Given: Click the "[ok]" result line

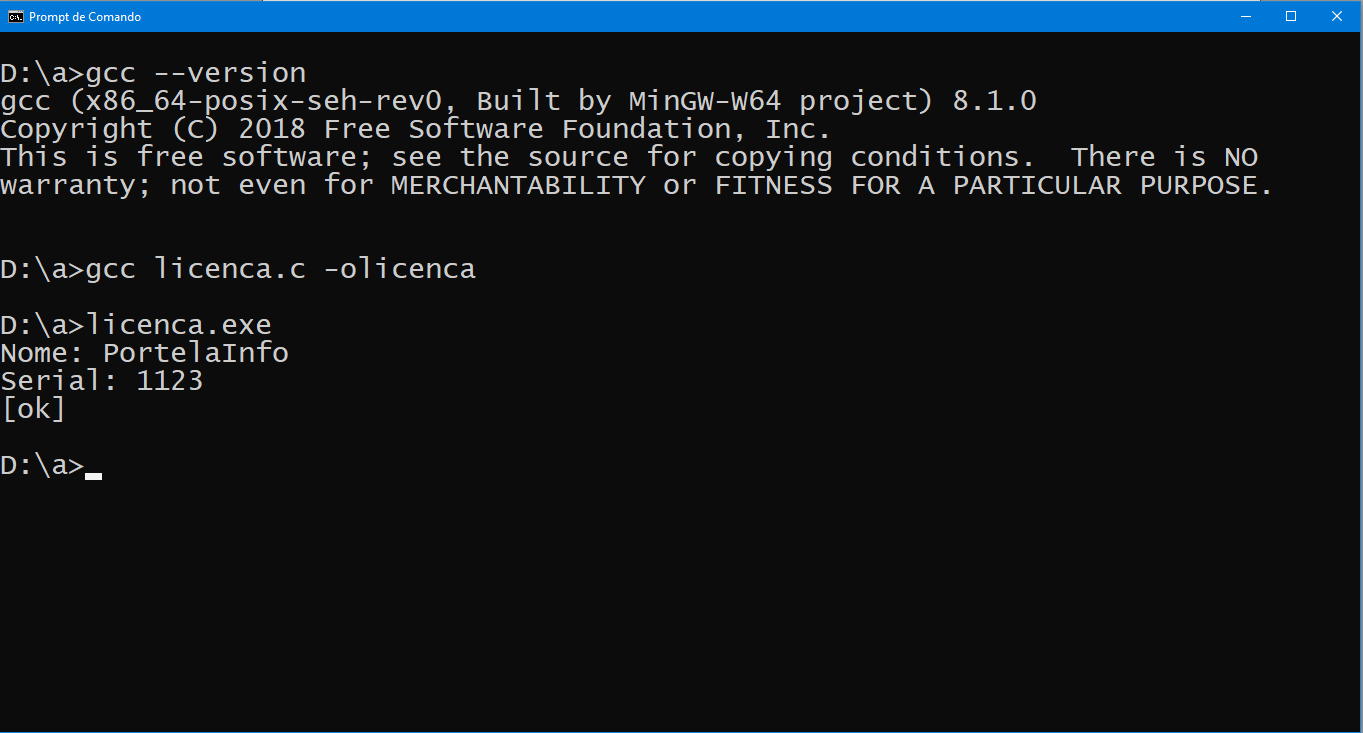Looking at the screenshot, I should pyautogui.click(x=34, y=409).
